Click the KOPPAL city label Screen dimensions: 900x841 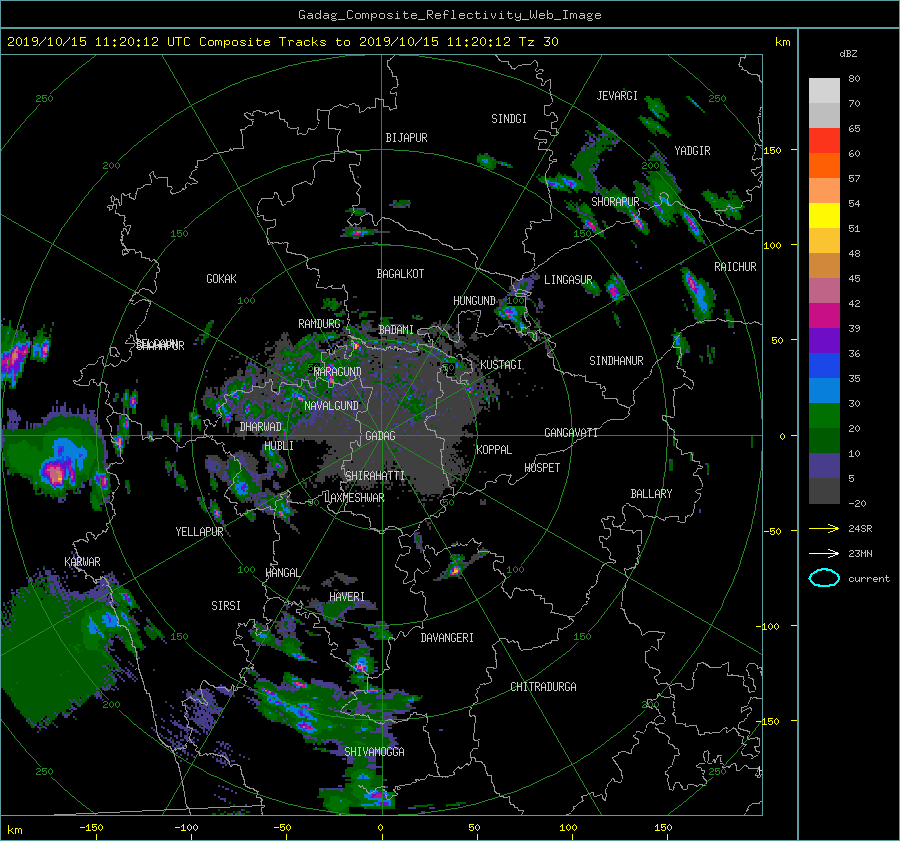(x=494, y=450)
